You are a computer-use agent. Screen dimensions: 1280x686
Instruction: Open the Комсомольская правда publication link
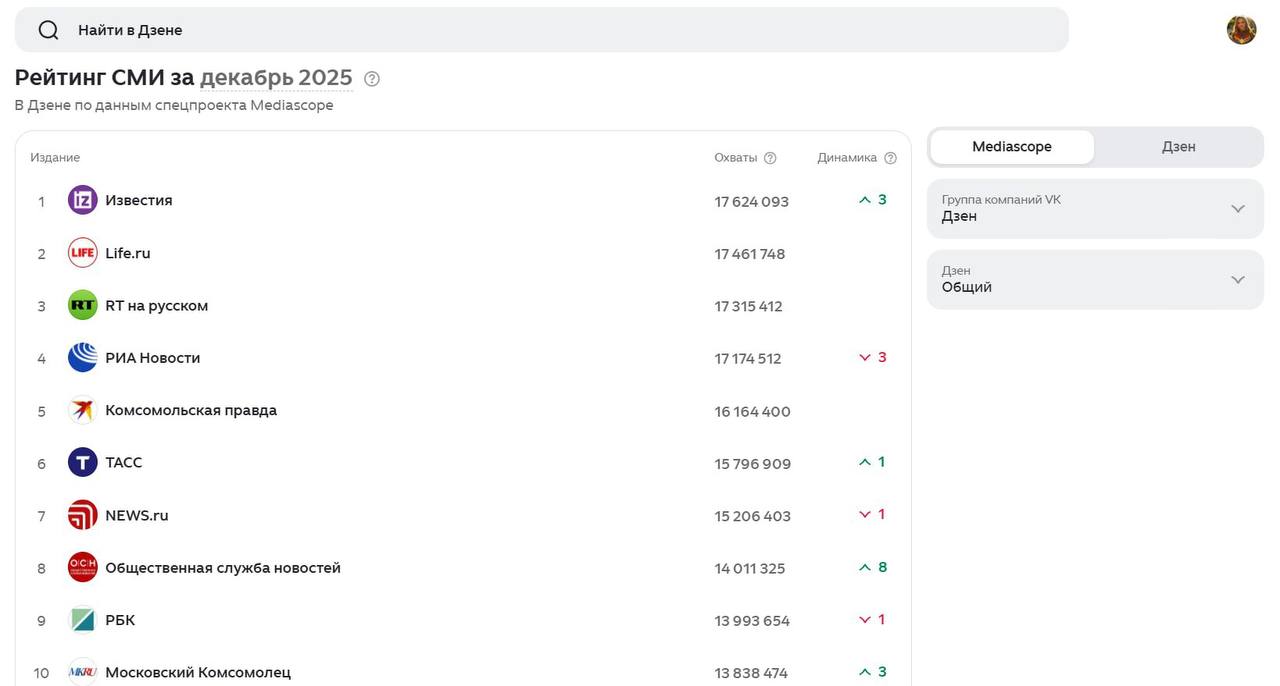click(191, 410)
